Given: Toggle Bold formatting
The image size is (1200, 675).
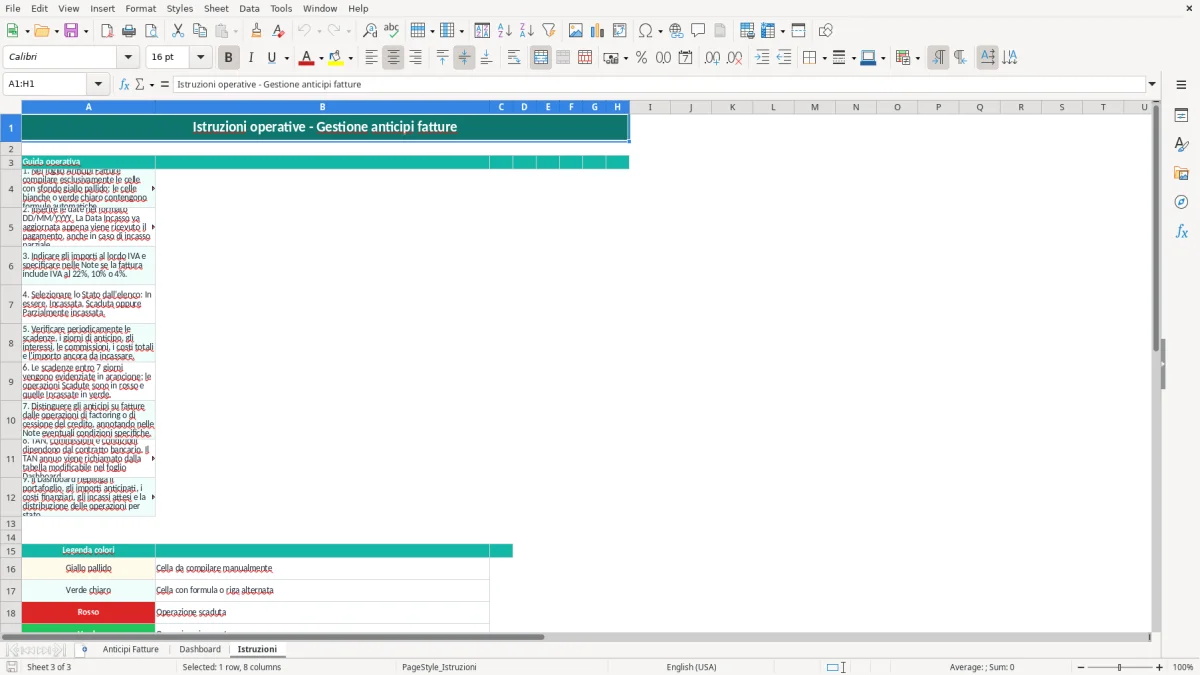Looking at the screenshot, I should pyautogui.click(x=229, y=58).
